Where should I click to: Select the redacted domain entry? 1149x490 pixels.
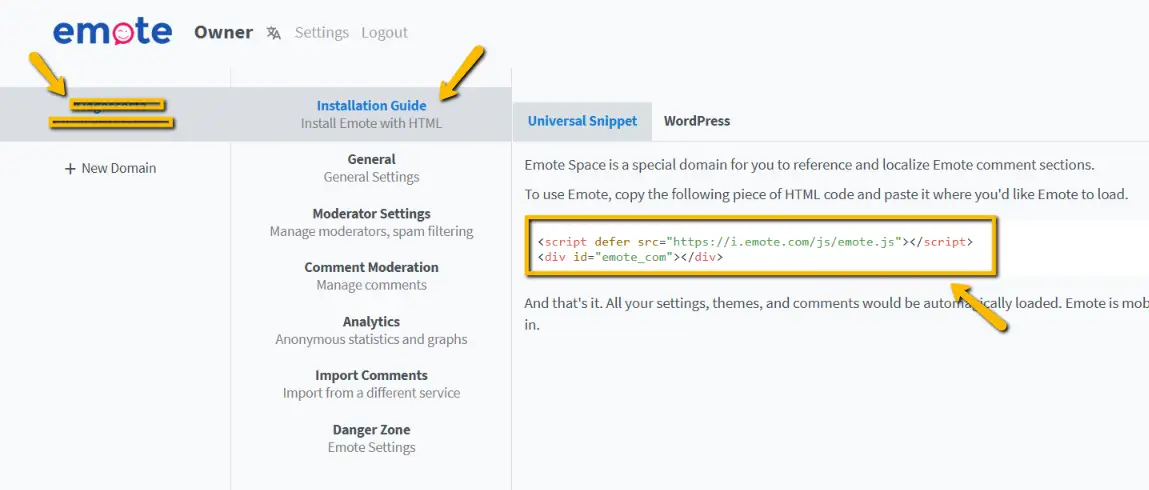(x=114, y=112)
